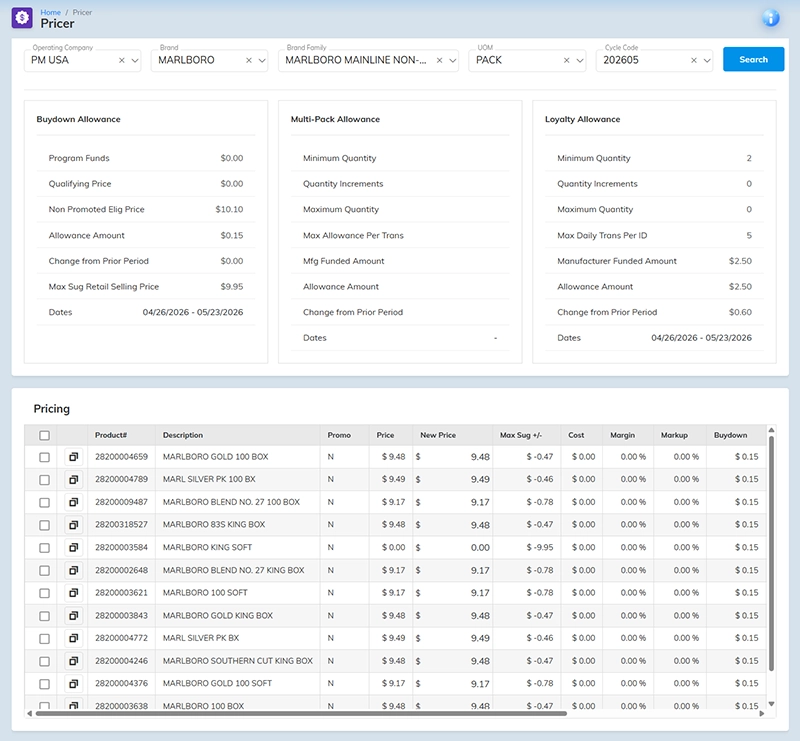Click the Non Promoted Elig Price value $10.10
Screen dimensions: 800x741
point(229,209)
